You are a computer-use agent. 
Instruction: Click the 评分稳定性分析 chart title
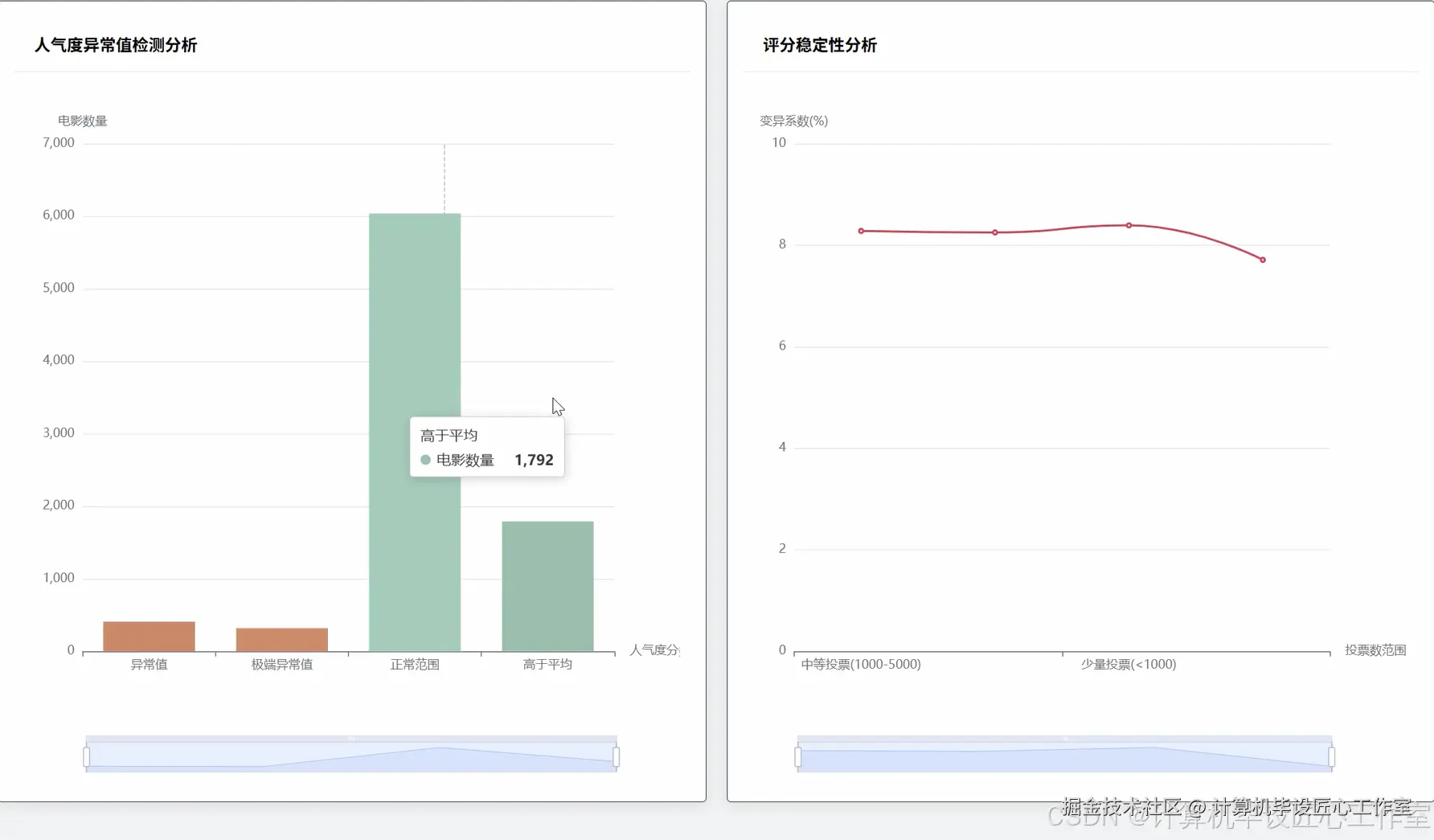818,46
